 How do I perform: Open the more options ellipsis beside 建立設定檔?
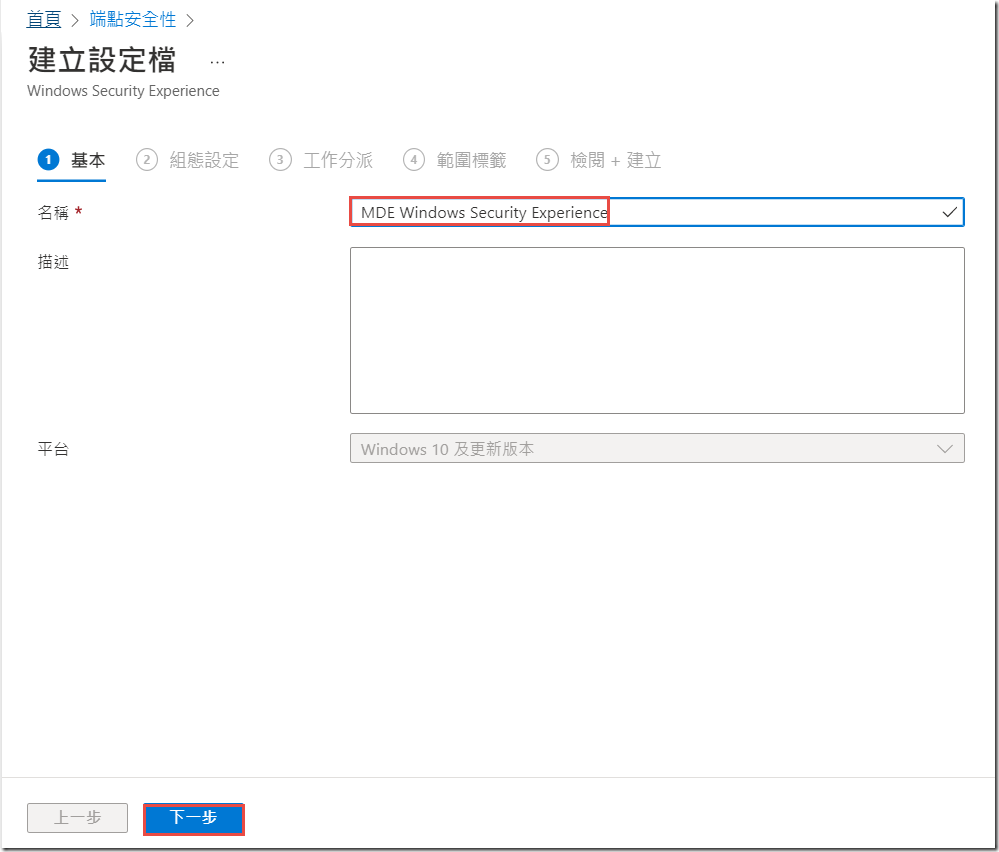[x=217, y=62]
